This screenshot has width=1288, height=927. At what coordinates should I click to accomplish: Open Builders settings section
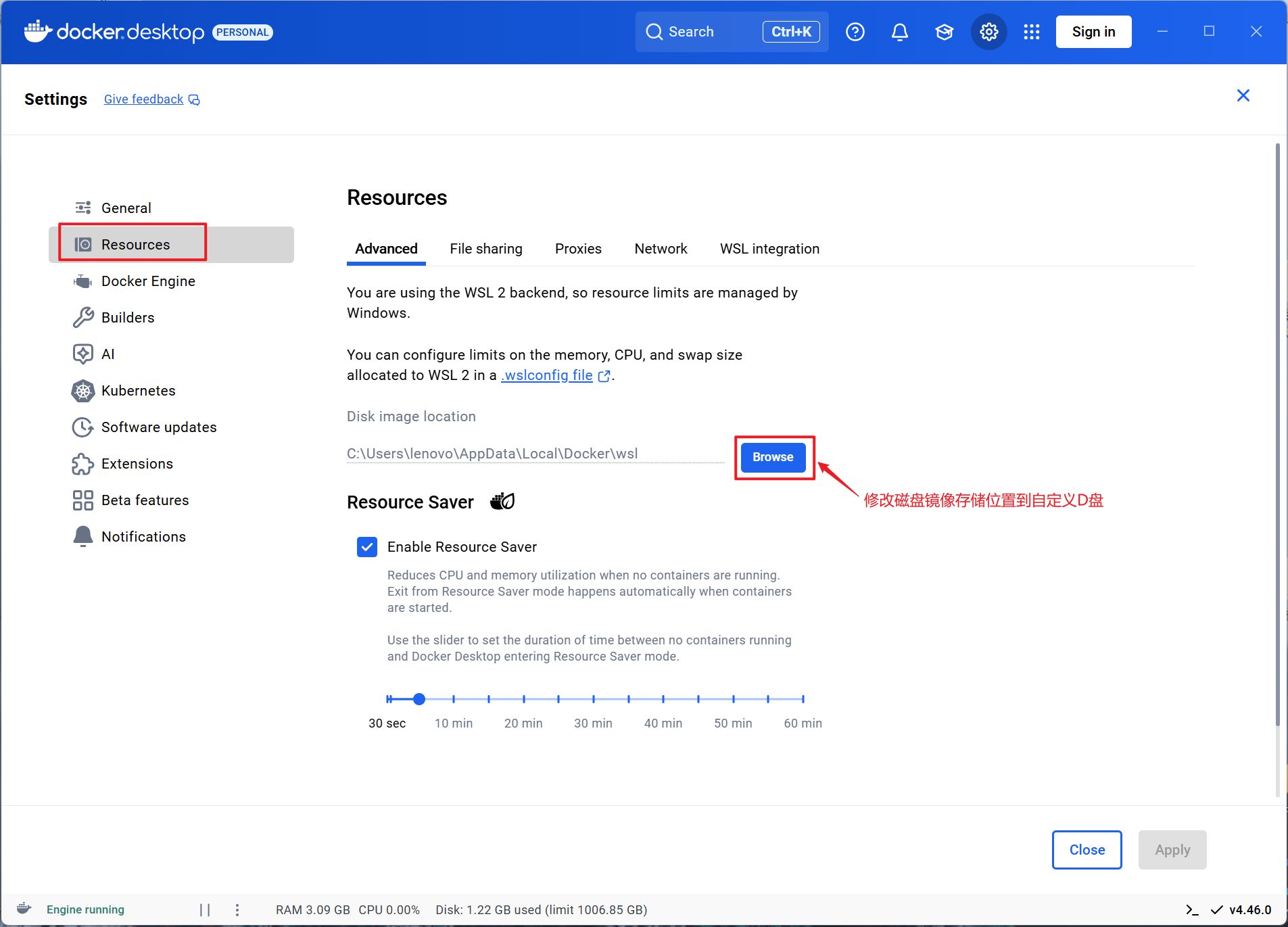171,317
